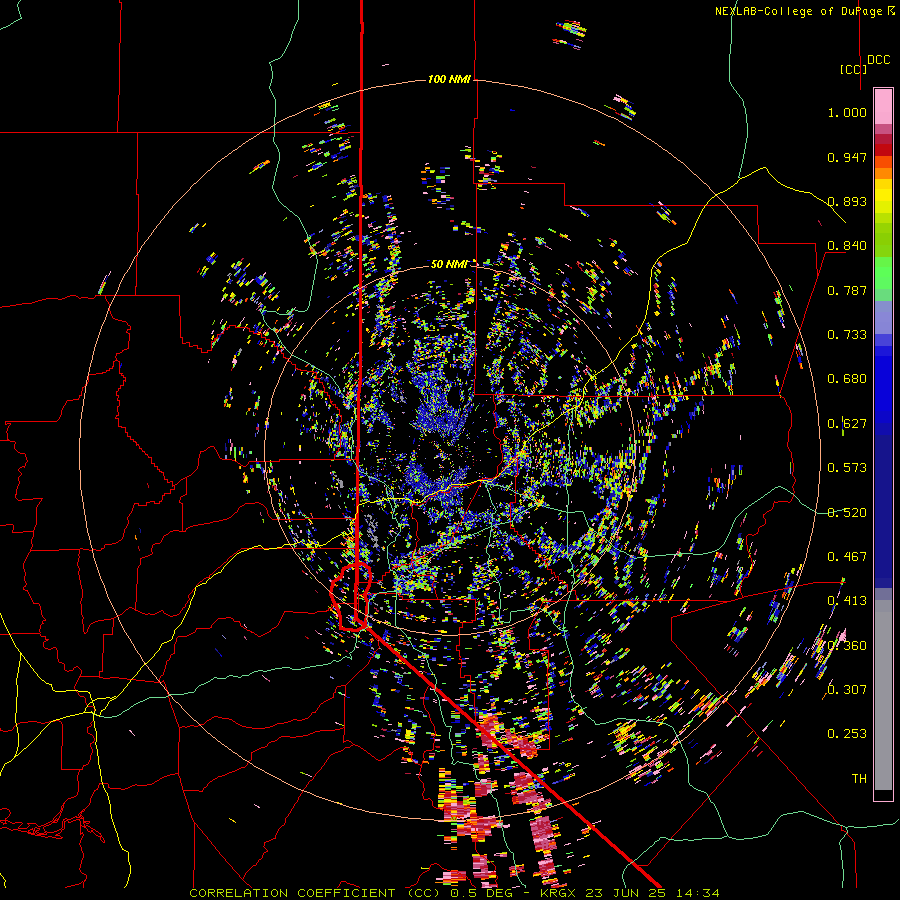
Task: Click the 0.627 color scale value
Action: click(847, 424)
